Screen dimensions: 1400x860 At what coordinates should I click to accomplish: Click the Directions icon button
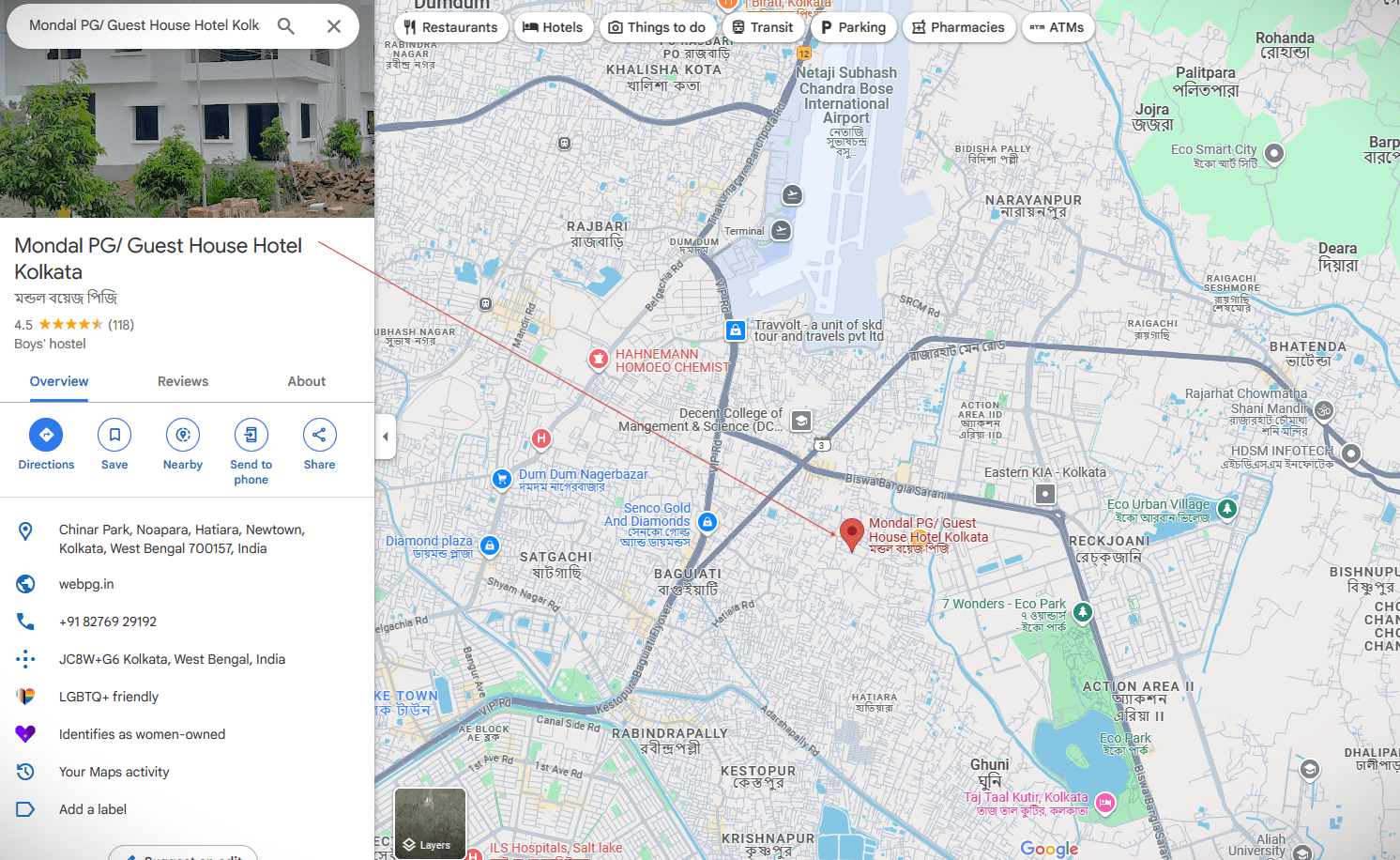click(46, 435)
